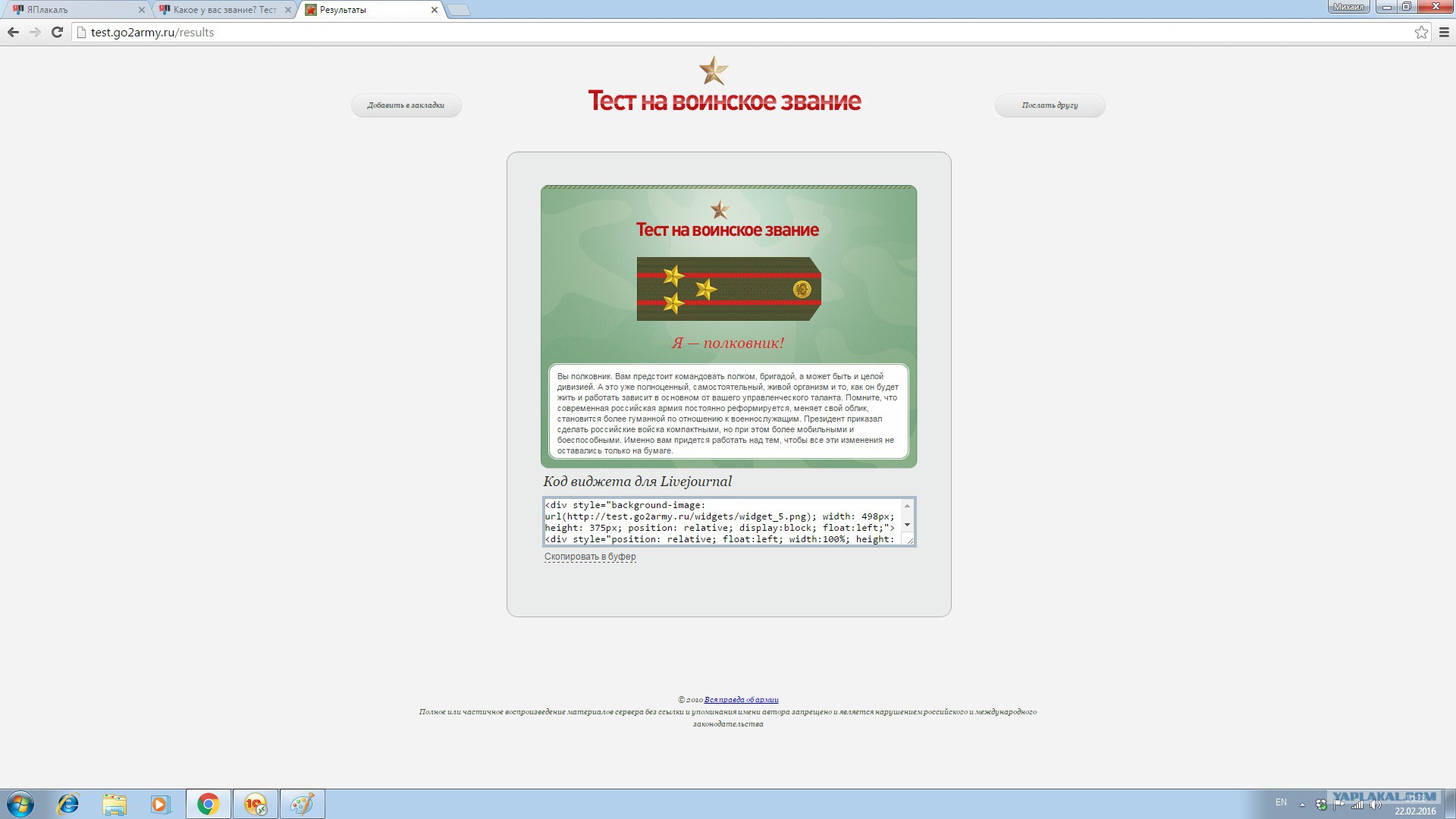This screenshot has height=819, width=1456.
Task: Click 'Добавить в закладки' button
Action: (406, 105)
